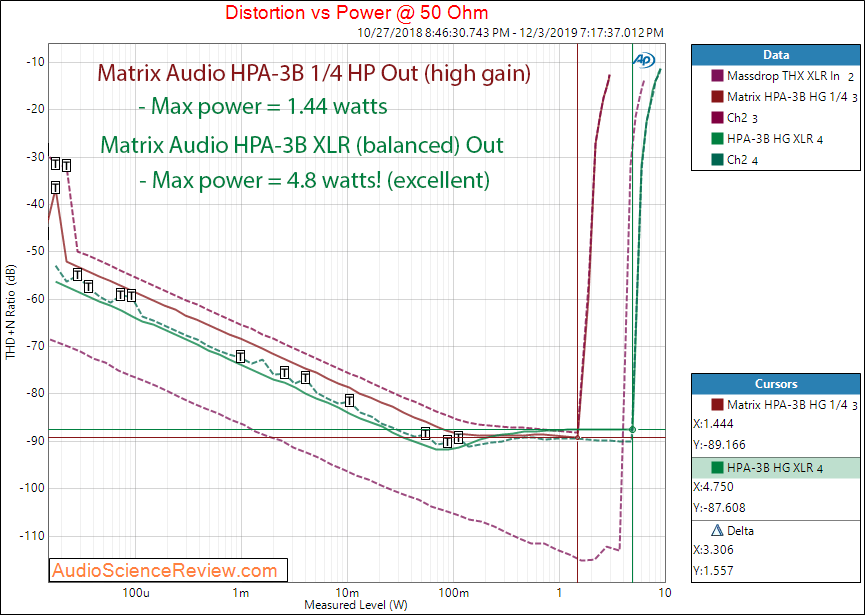The width and height of the screenshot is (865, 615).
Task: Click annotation 'Matrix Audio HPA-3B 1/4 HP Out (high gain)'
Action: [x=314, y=74]
